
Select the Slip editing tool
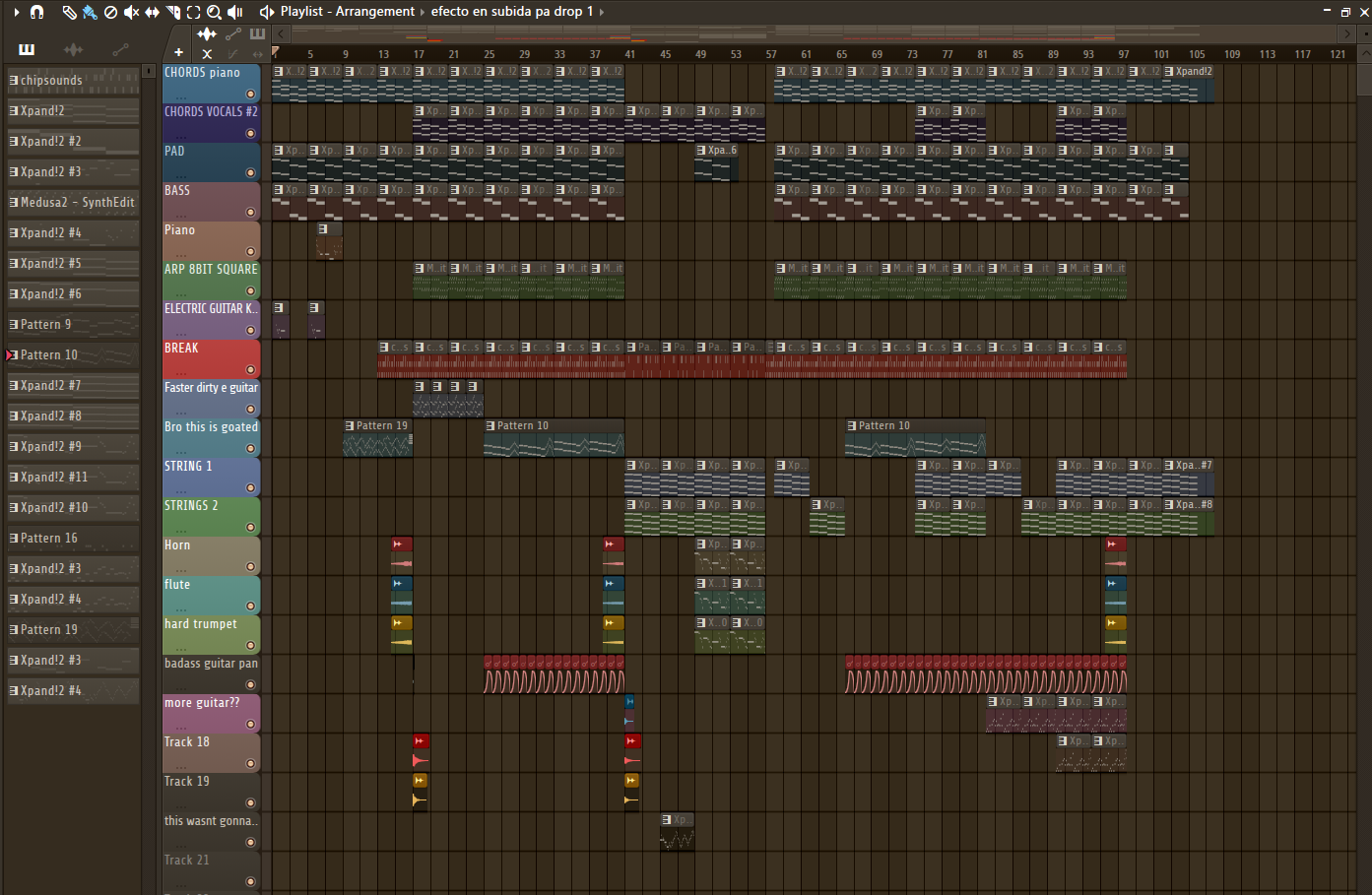[152, 13]
